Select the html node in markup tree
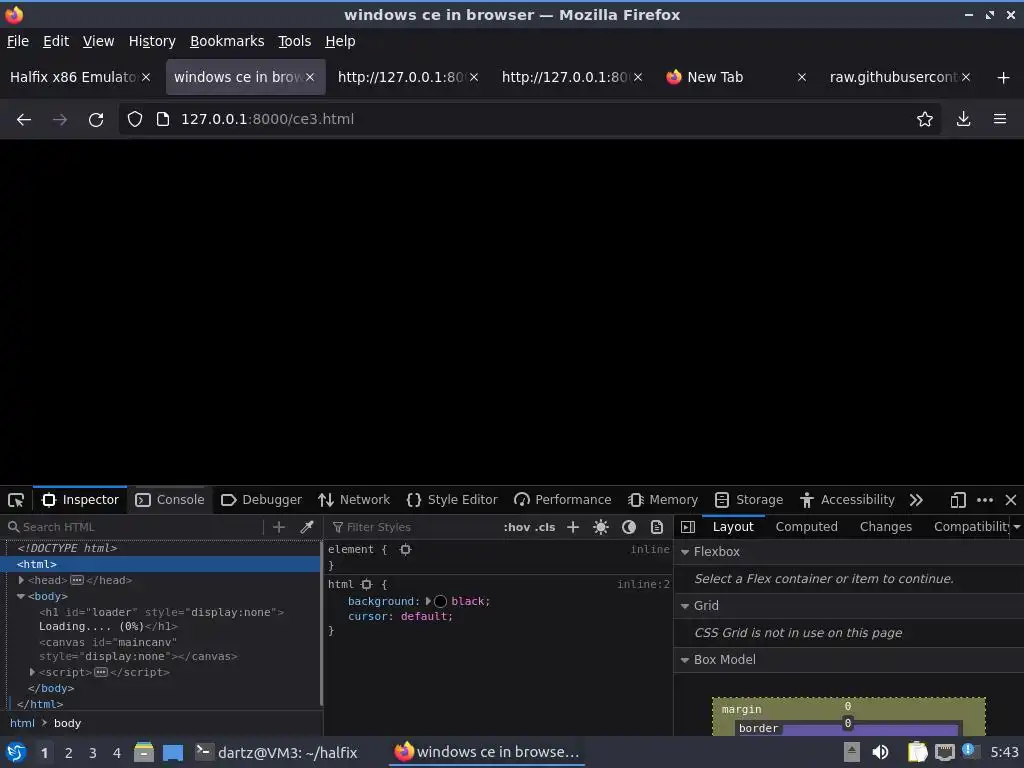The image size is (1024, 768). tap(160, 564)
